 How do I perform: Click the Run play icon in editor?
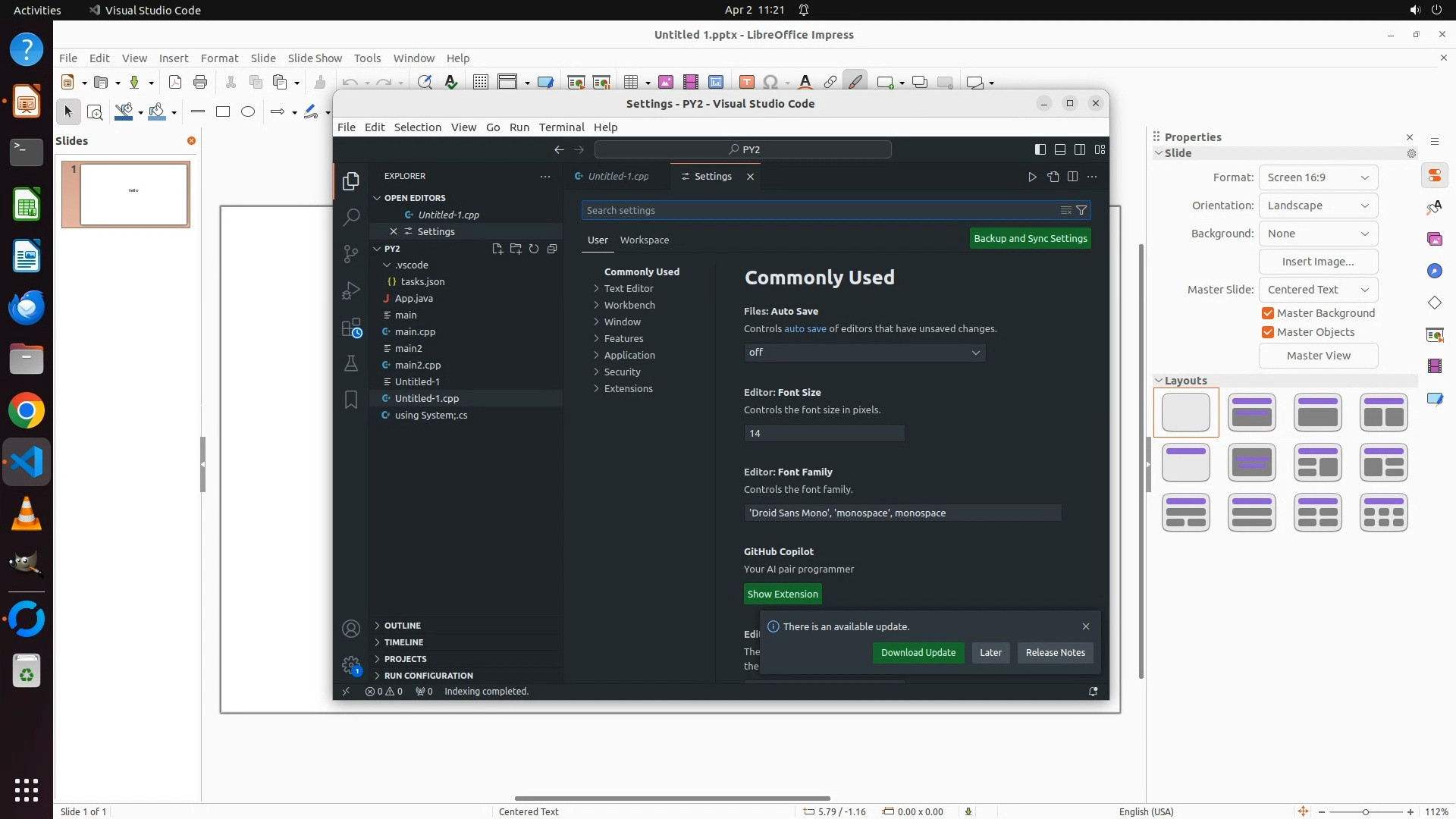[1032, 177]
